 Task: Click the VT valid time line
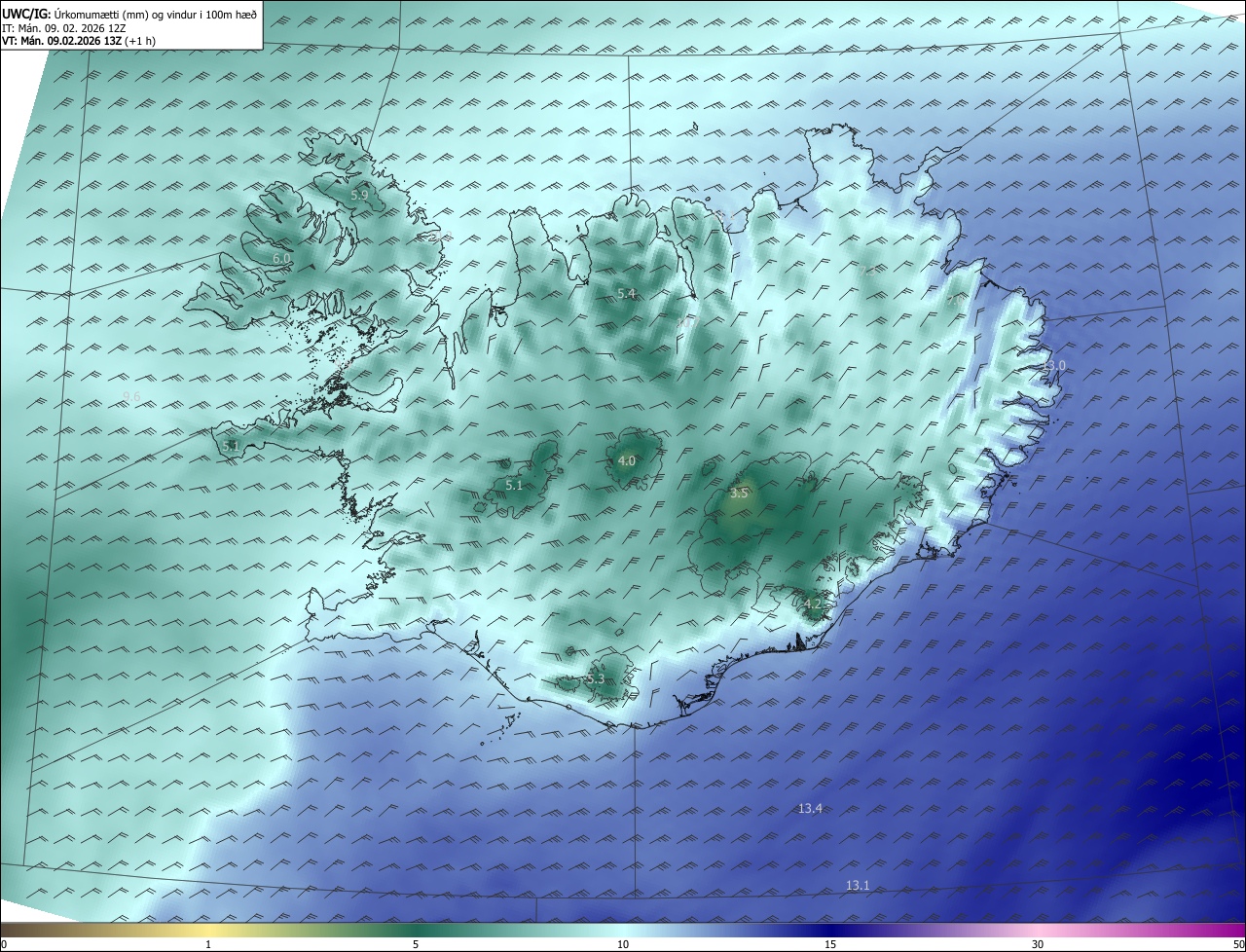(78, 41)
